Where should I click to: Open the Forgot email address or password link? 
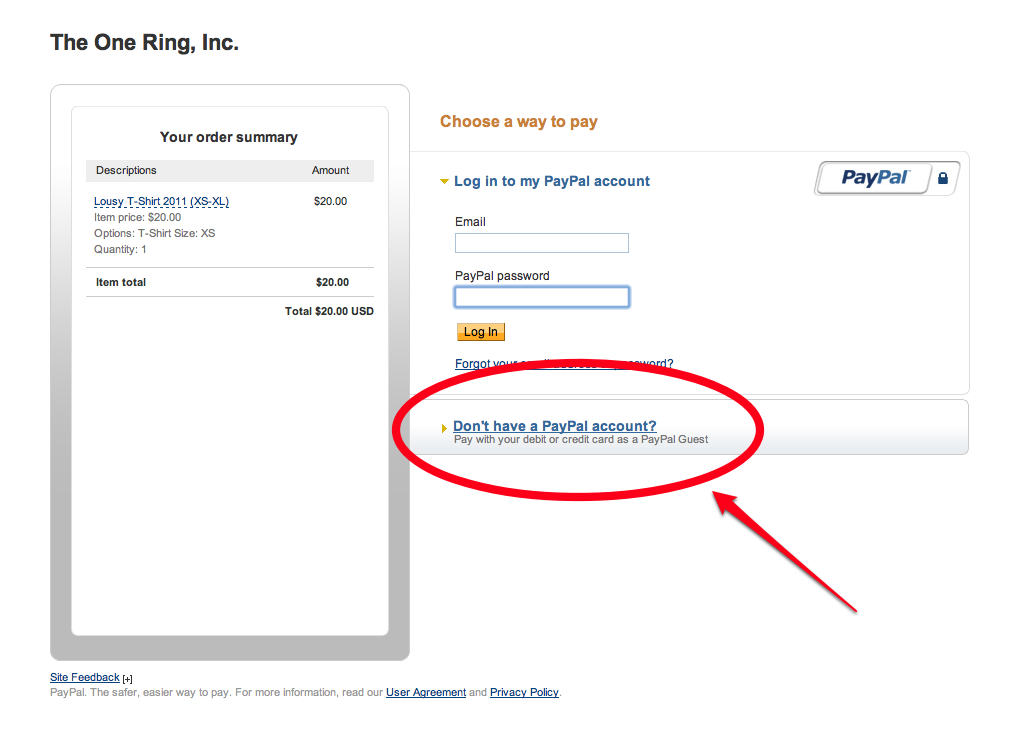tap(563, 363)
